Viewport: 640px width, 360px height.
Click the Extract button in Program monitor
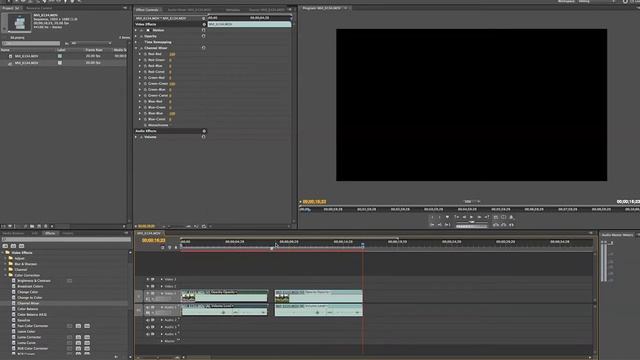coord(504,225)
